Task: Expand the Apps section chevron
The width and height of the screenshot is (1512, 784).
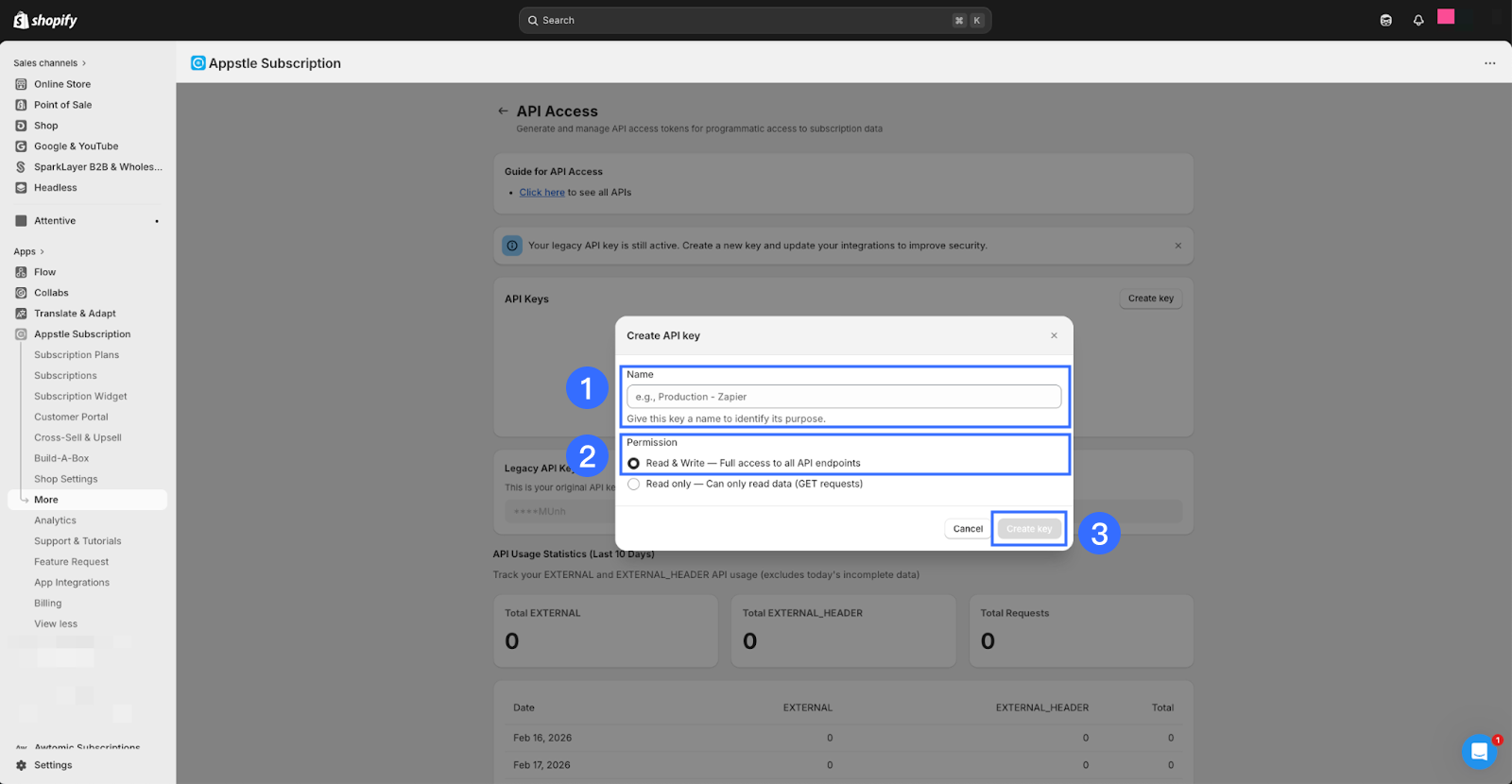Action: click(x=42, y=252)
